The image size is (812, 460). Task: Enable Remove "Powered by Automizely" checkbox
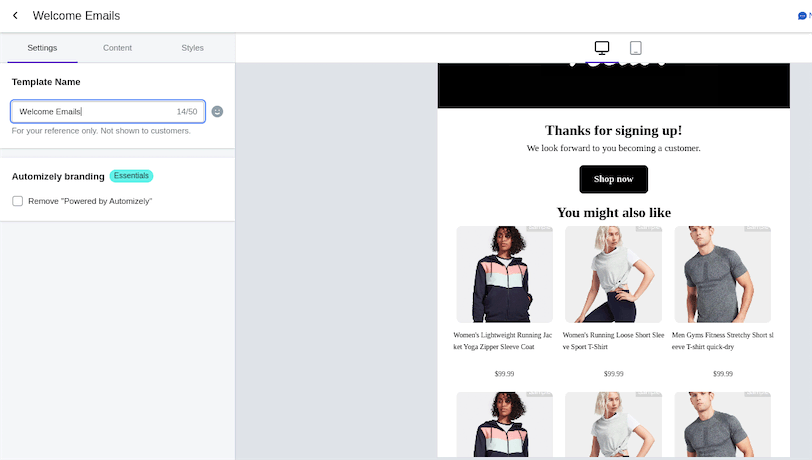18,201
